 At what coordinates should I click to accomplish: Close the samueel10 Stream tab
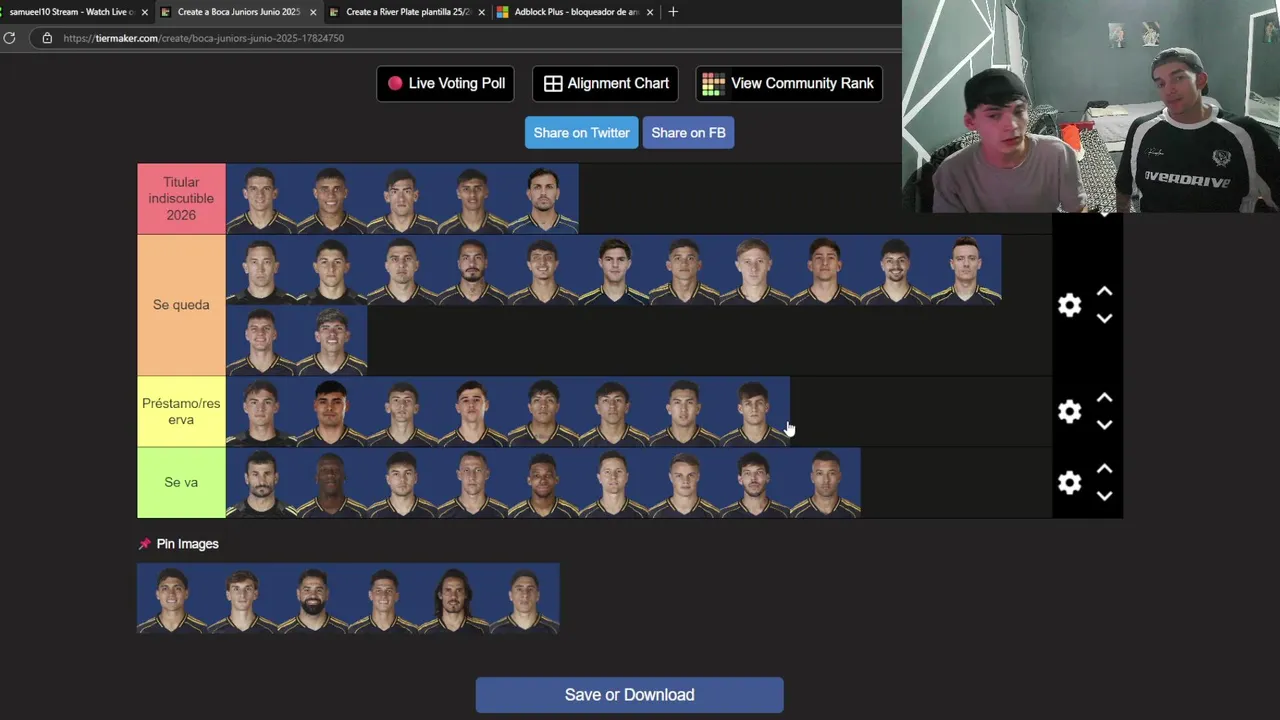click(145, 12)
